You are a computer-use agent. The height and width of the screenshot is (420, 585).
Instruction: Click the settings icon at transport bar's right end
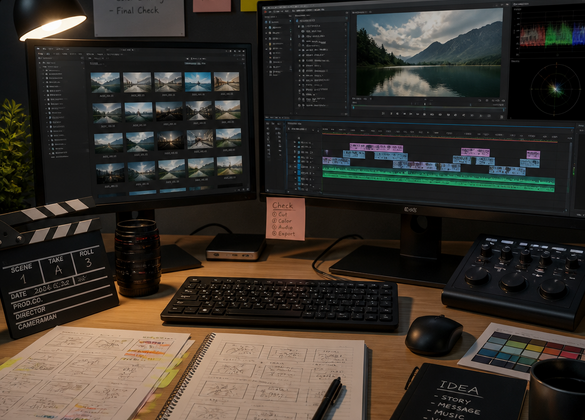tap(501, 116)
